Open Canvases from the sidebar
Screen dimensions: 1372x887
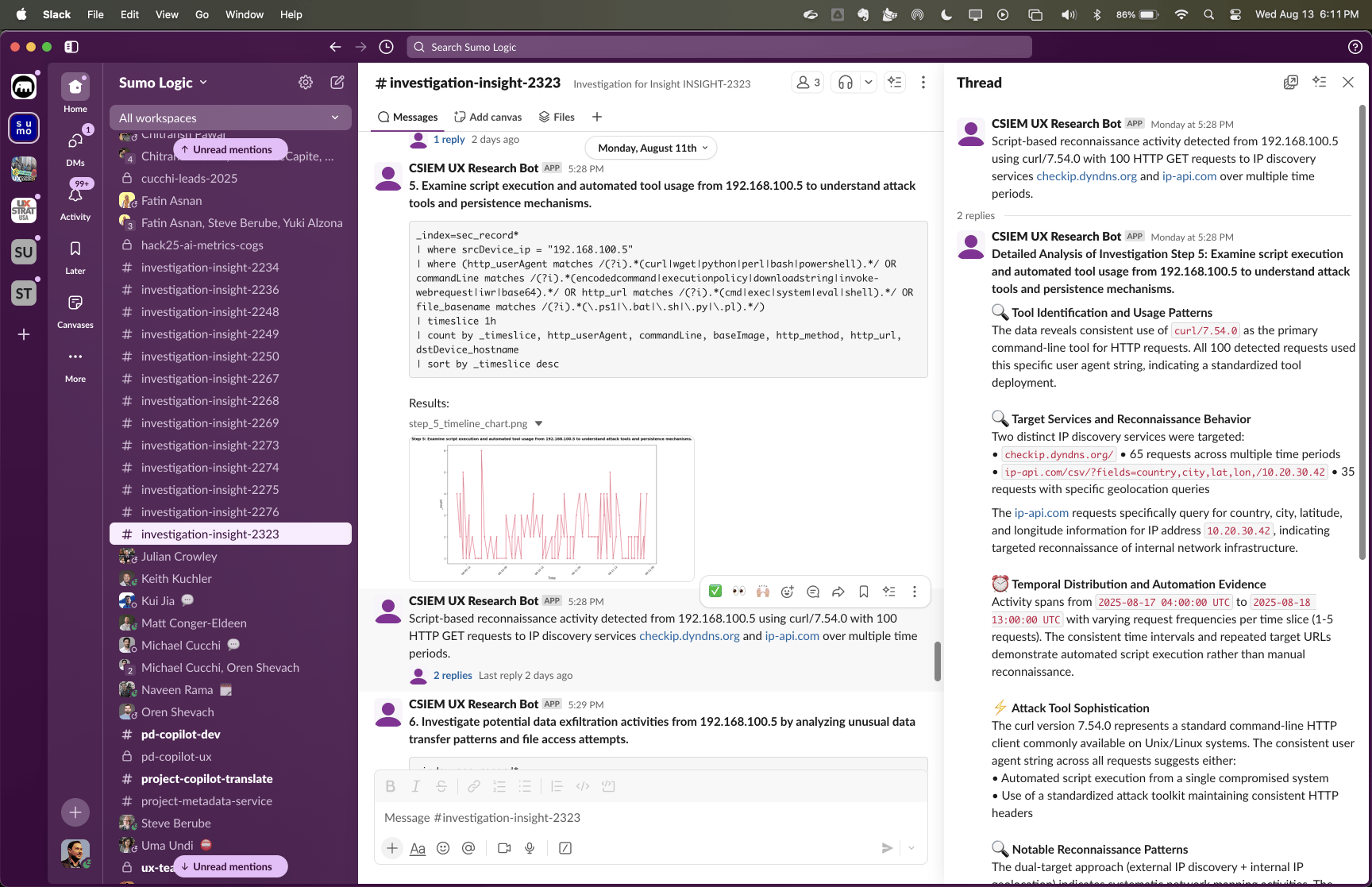pos(75,310)
